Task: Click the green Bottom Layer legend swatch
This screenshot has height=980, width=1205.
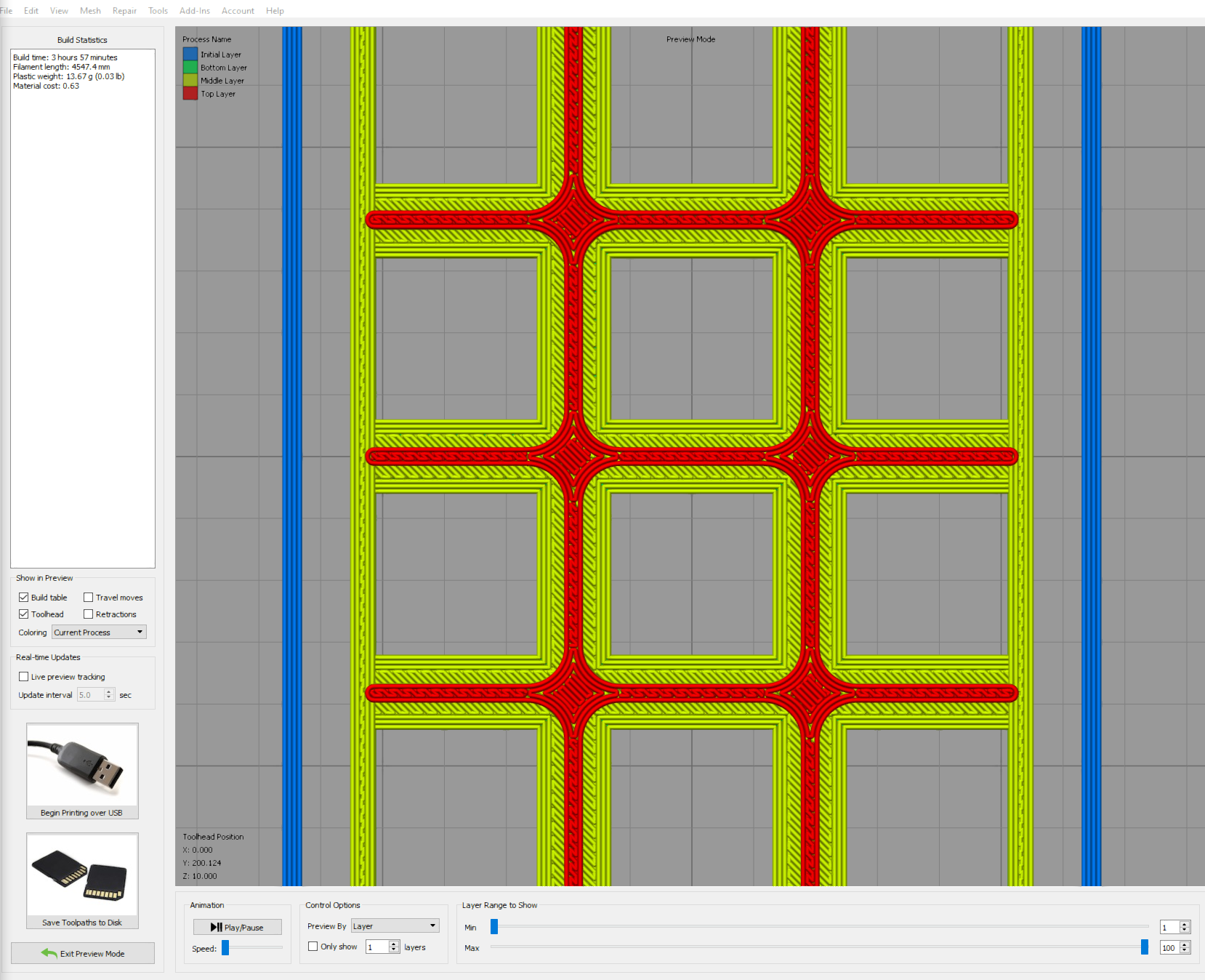Action: click(x=190, y=68)
